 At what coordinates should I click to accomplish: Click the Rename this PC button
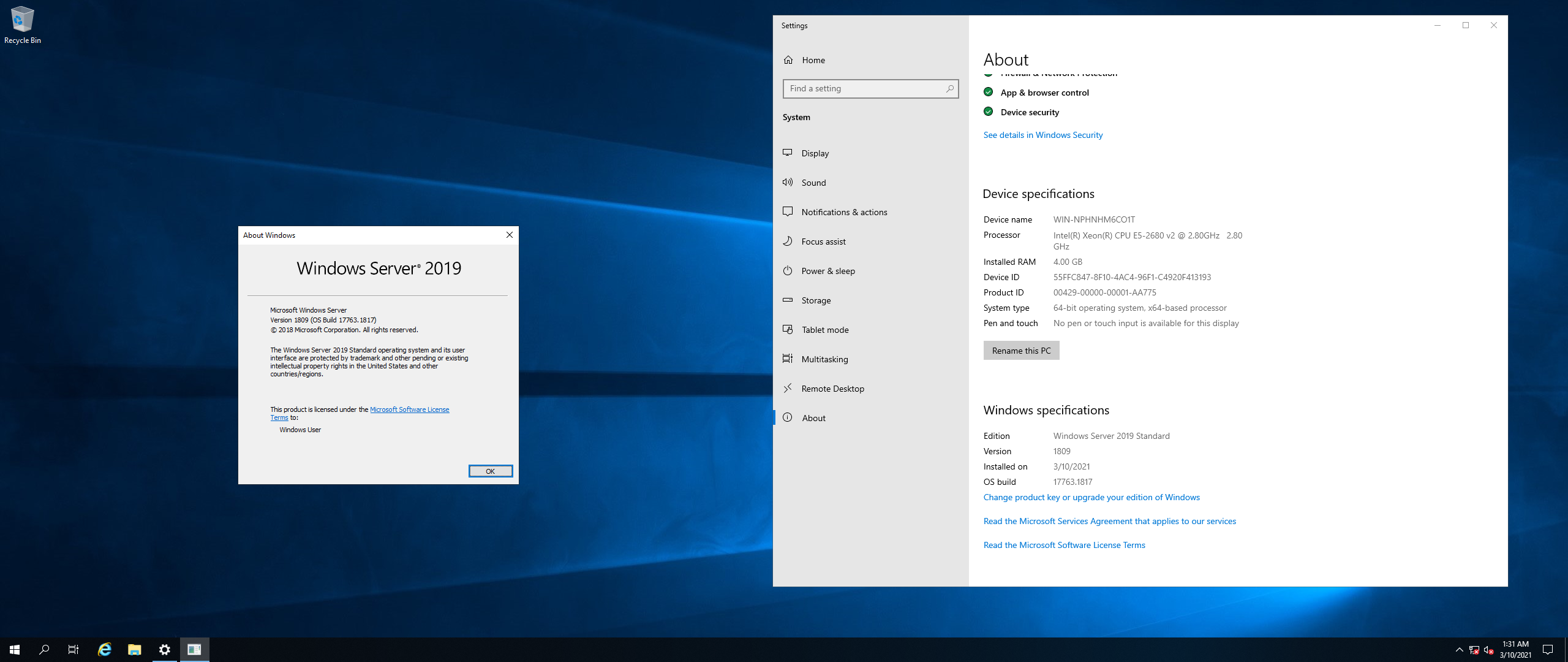[1021, 351]
